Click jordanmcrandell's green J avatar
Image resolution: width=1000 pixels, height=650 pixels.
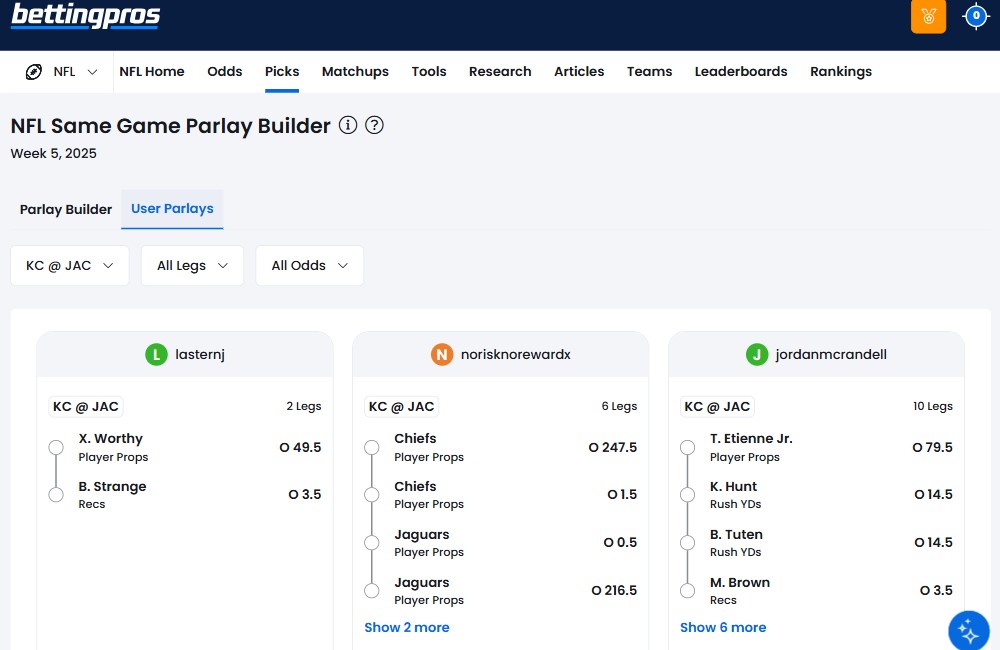[x=757, y=354]
